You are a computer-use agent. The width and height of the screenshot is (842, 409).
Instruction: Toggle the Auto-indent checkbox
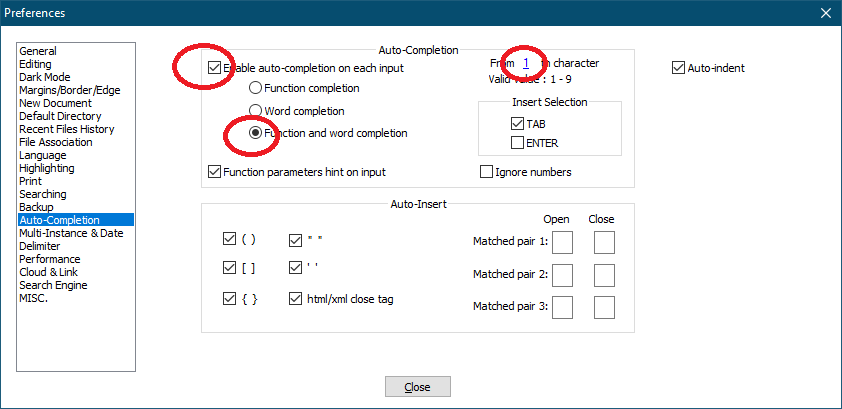pos(678,68)
